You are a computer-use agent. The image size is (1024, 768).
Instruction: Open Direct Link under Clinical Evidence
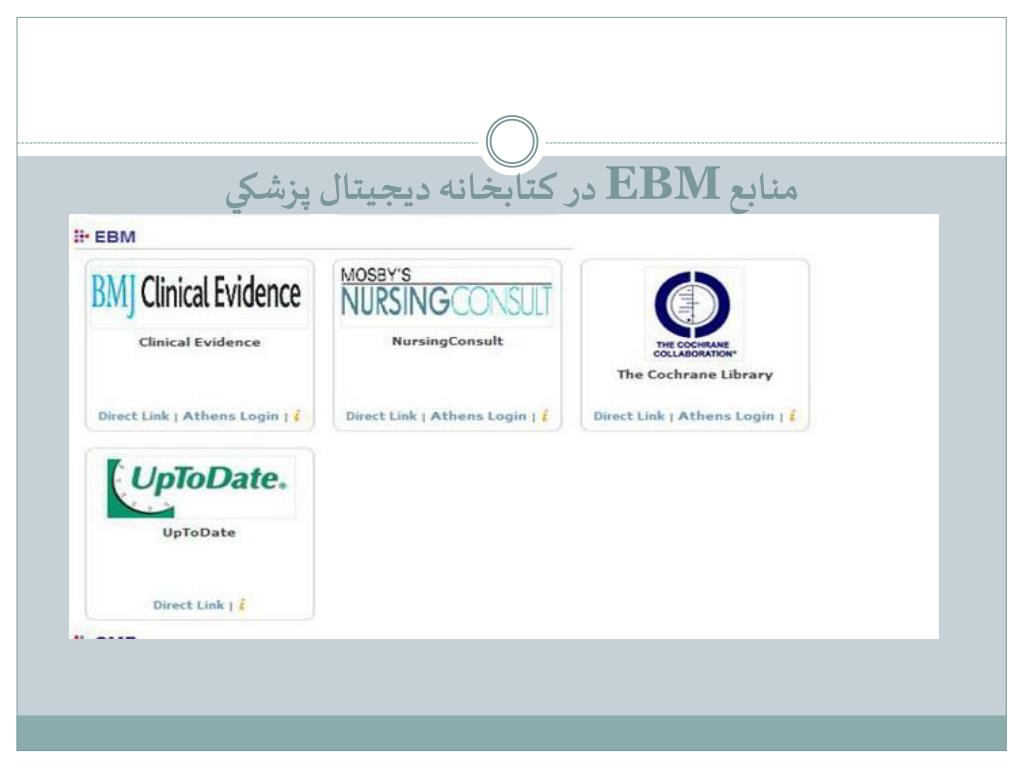133,416
